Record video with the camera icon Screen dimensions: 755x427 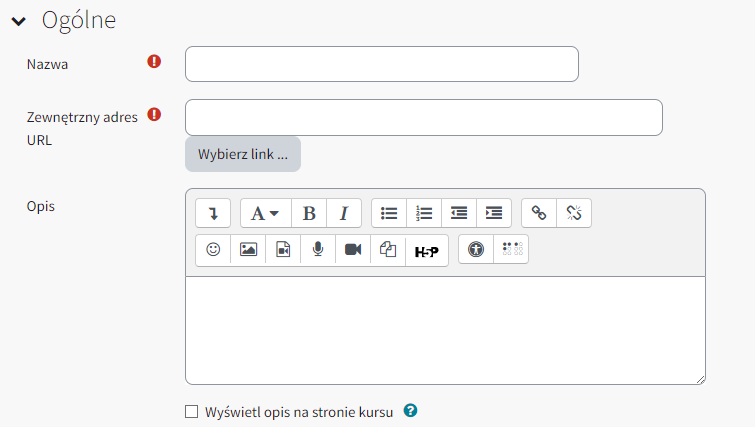[x=353, y=249]
